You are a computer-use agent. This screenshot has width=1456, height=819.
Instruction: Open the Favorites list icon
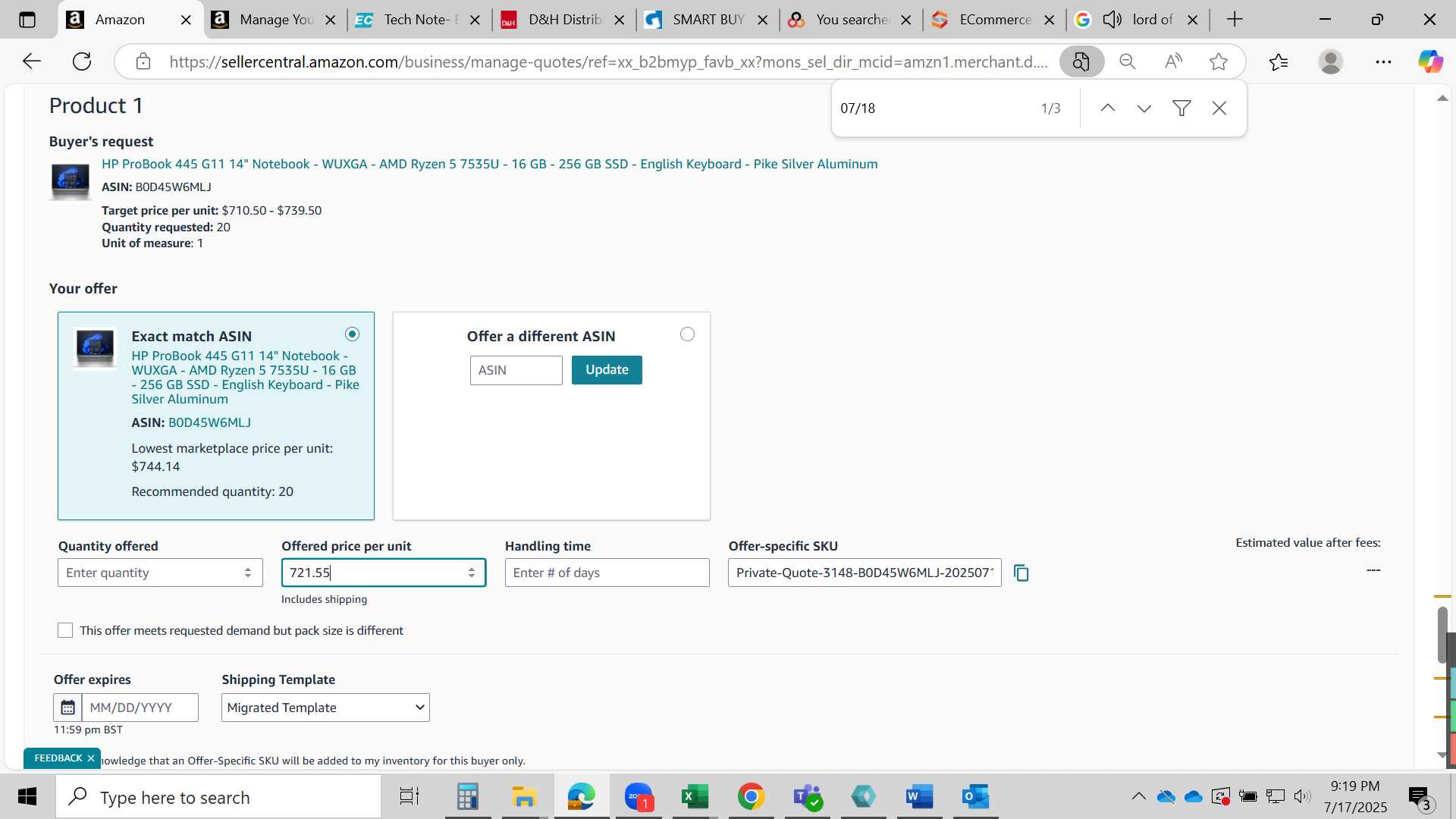pos(1279,61)
